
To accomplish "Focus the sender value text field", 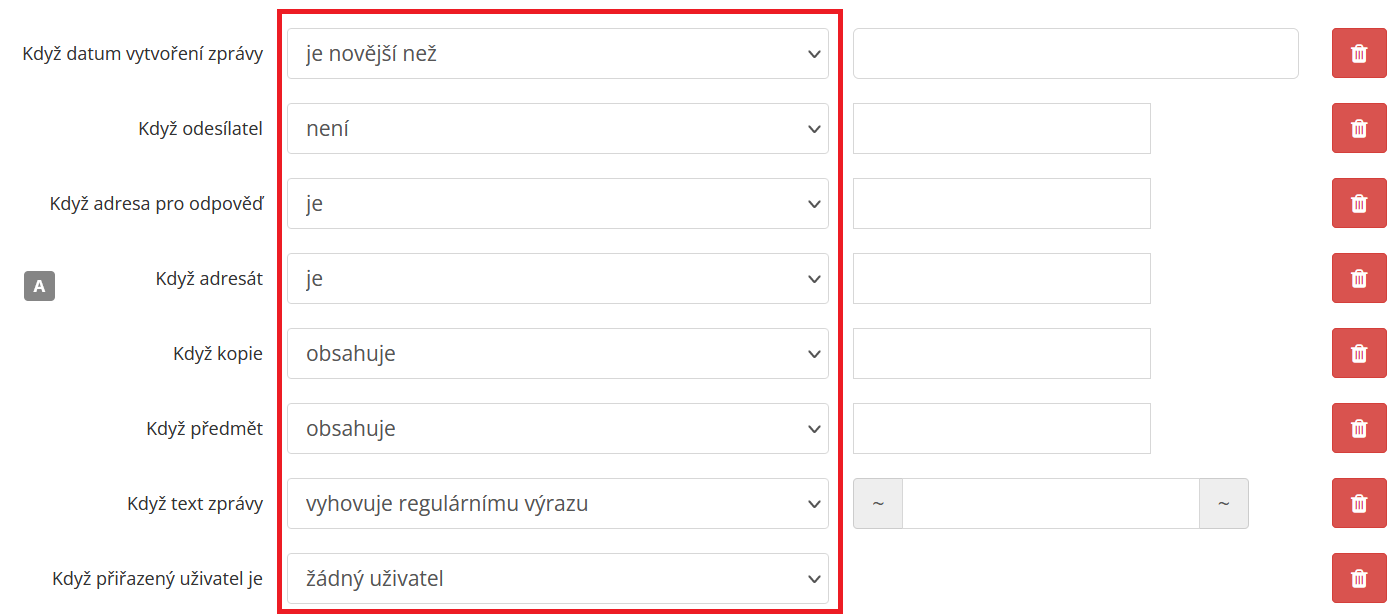I will point(1001,128).
